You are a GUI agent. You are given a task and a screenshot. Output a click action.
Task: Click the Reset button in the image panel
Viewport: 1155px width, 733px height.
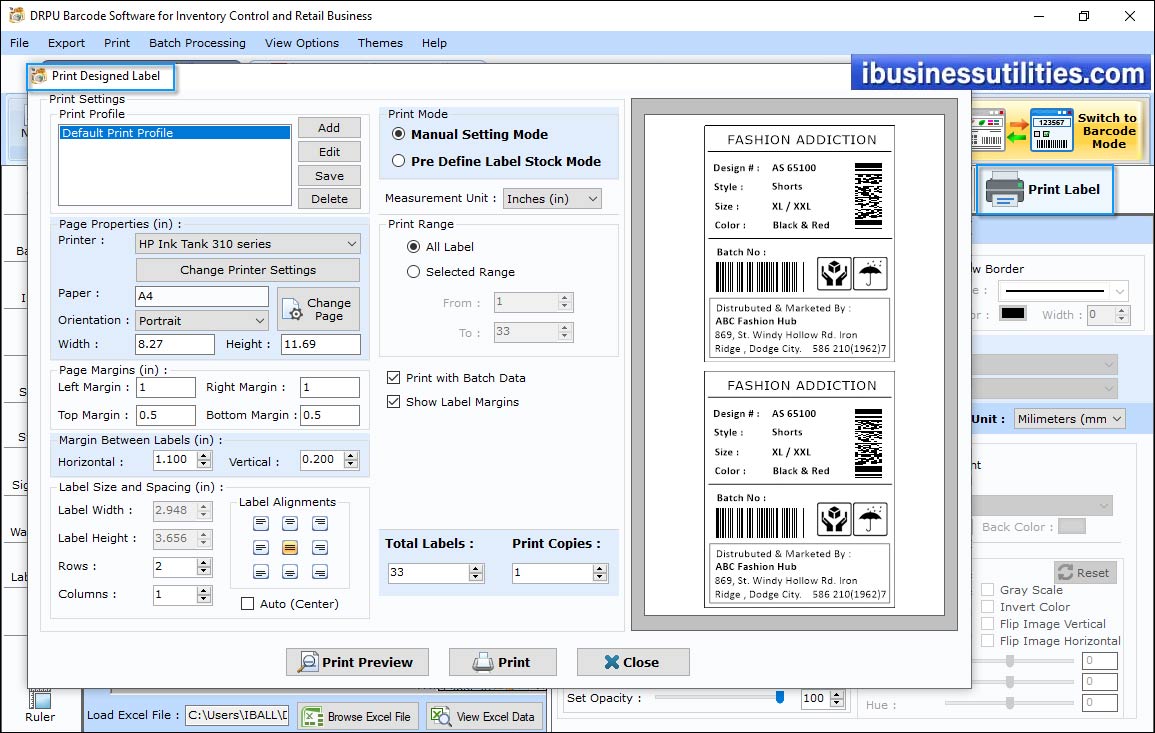[1085, 572]
